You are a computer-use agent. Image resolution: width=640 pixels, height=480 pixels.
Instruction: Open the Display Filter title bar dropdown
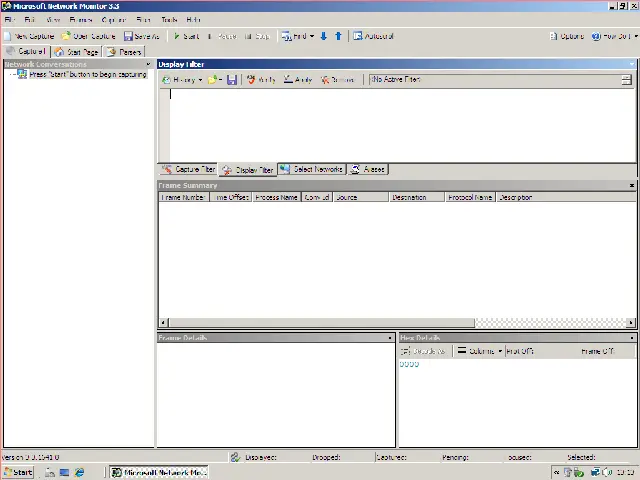632,64
